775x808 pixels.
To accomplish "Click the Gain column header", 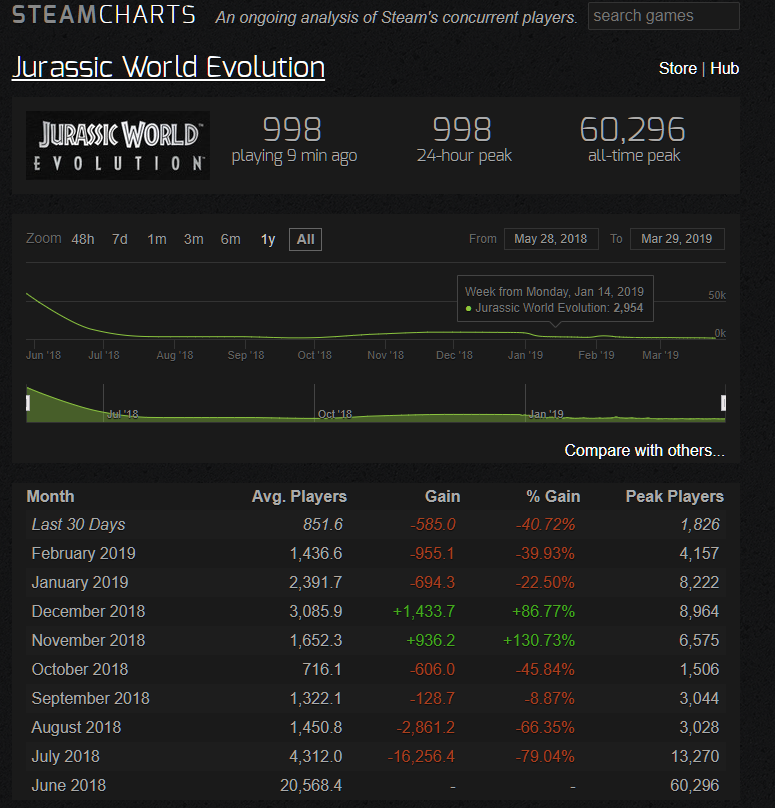I will pyautogui.click(x=442, y=496).
